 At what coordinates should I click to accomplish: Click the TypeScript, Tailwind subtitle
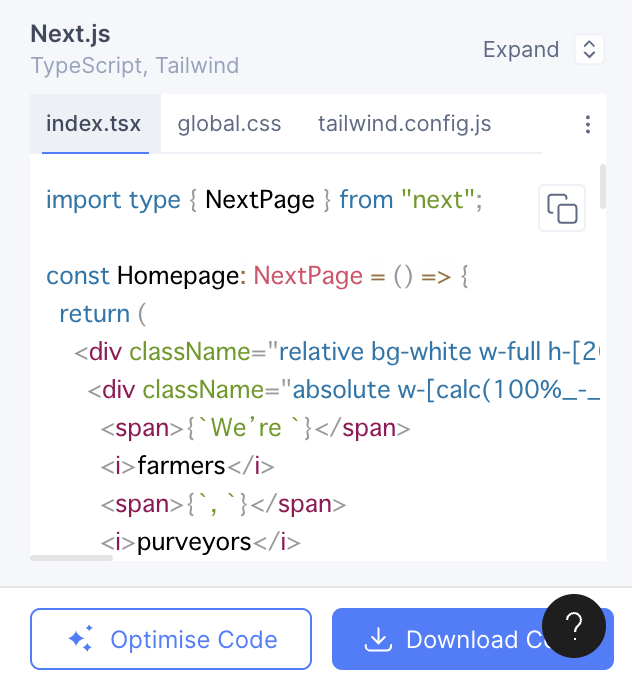[x=135, y=66]
